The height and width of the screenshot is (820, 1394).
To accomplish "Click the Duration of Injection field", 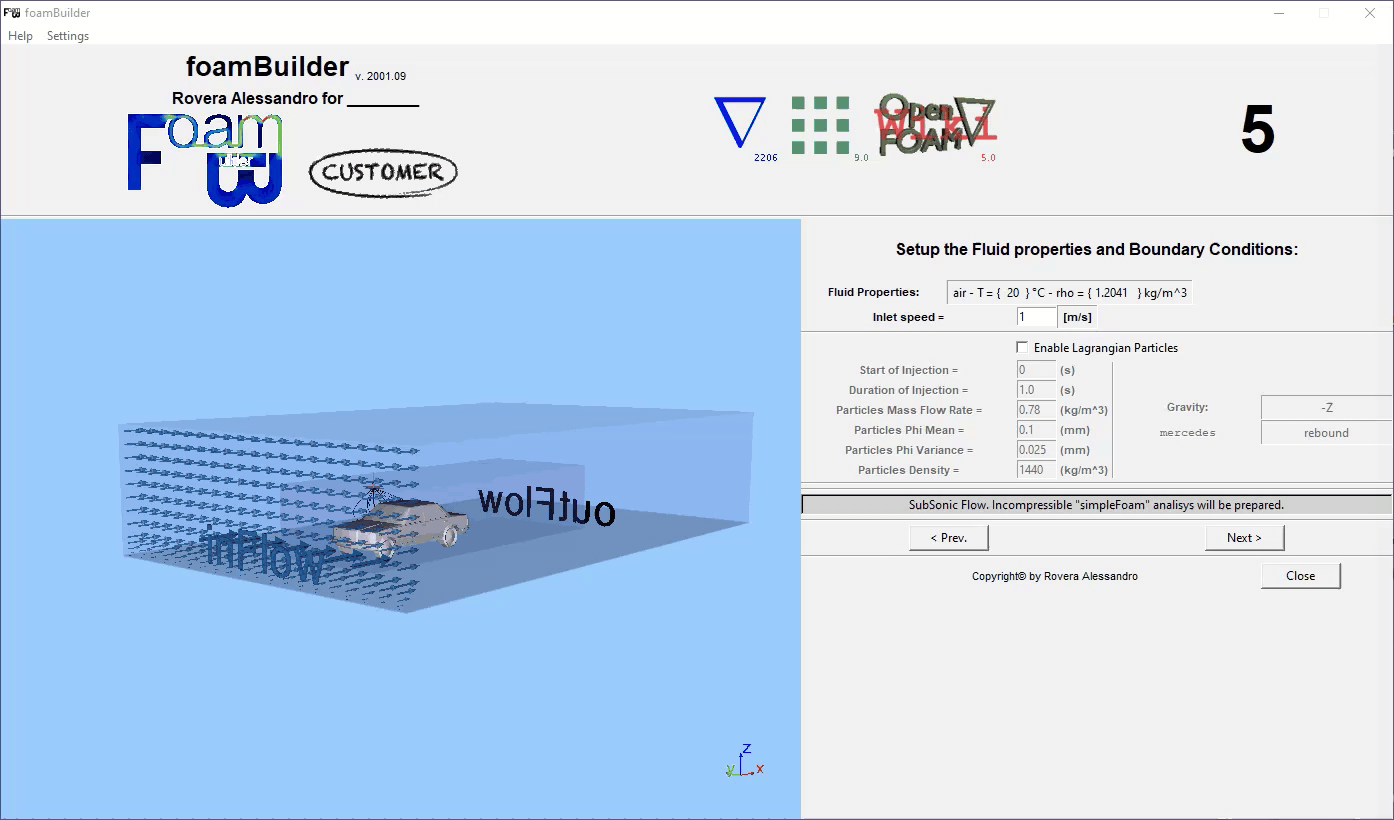I will 1036,390.
